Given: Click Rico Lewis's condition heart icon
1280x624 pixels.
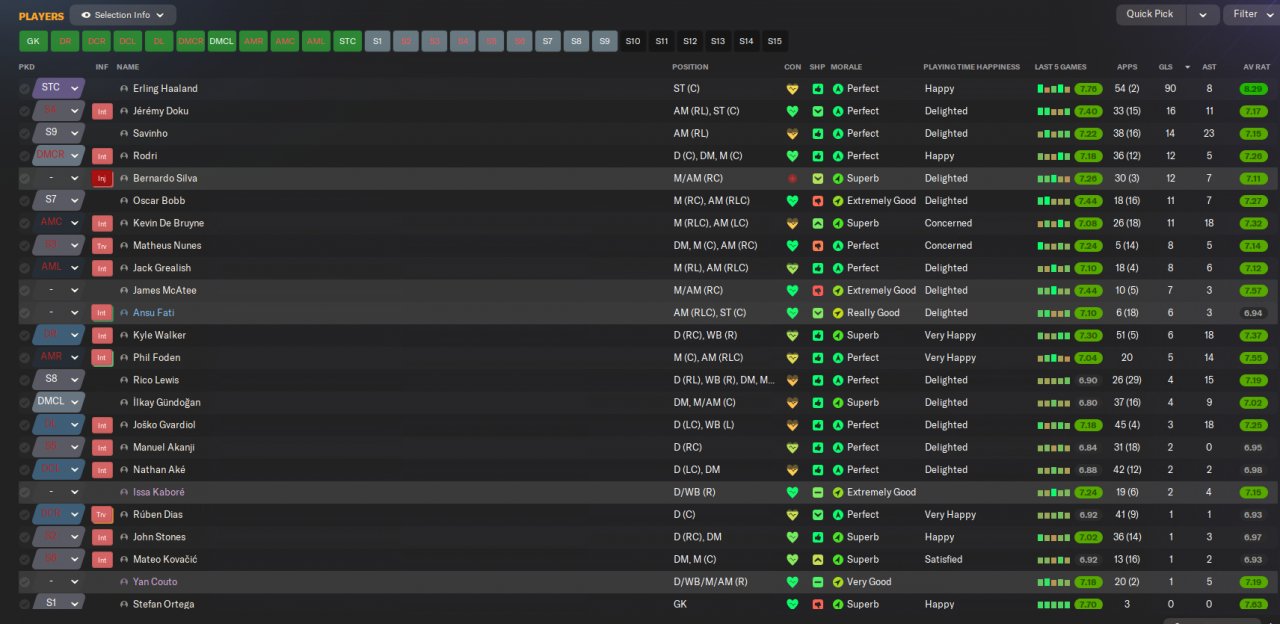Looking at the screenshot, I should point(792,380).
